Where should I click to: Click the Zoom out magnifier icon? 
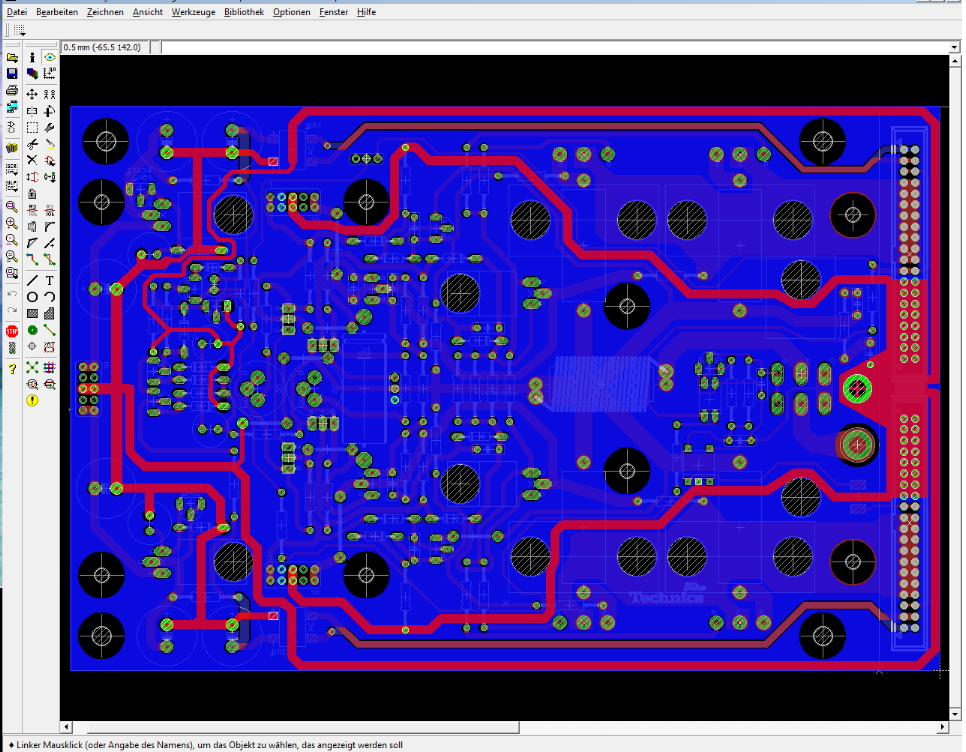pyautogui.click(x=12, y=240)
